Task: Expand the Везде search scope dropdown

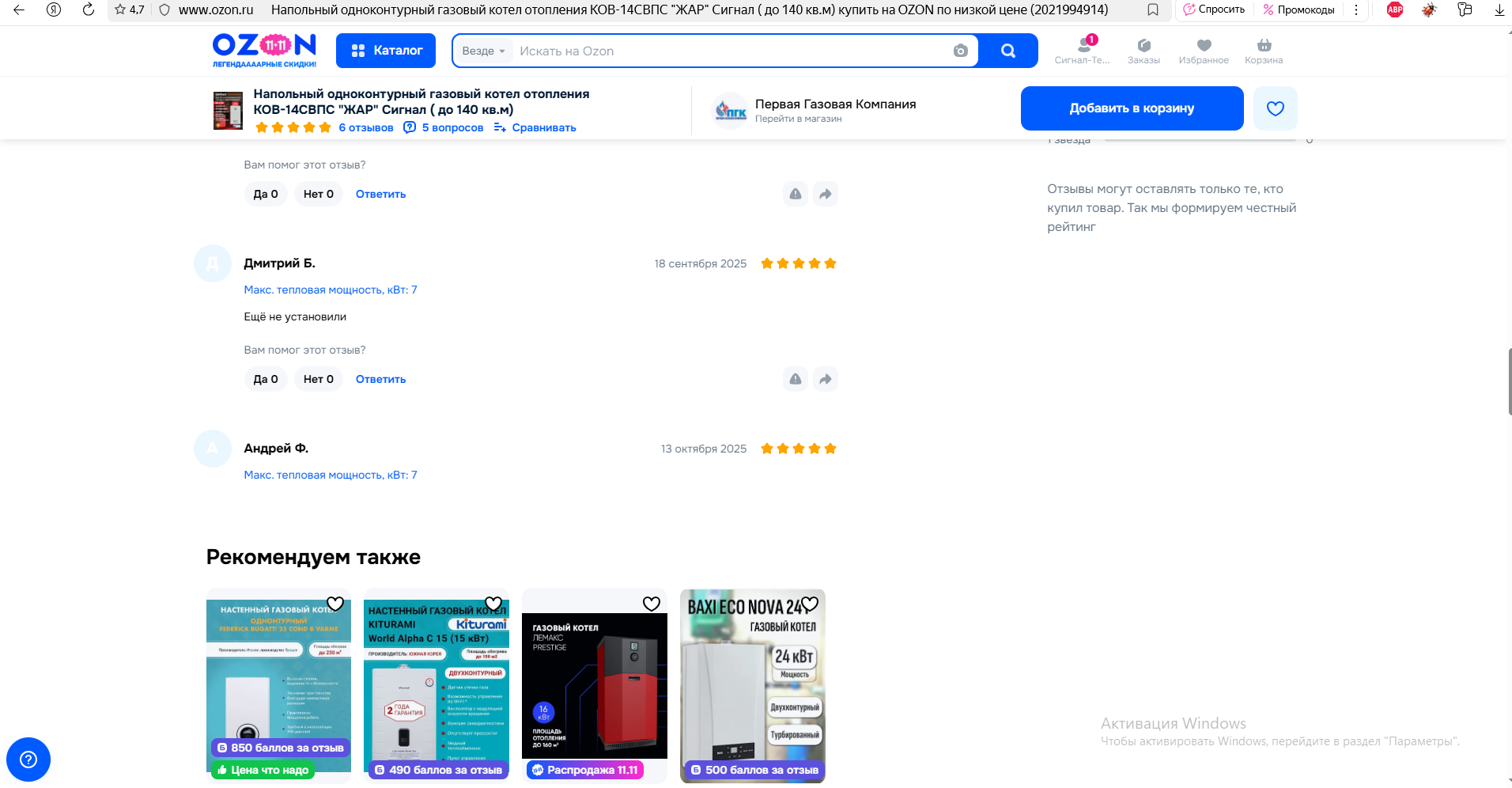Action: [x=483, y=51]
